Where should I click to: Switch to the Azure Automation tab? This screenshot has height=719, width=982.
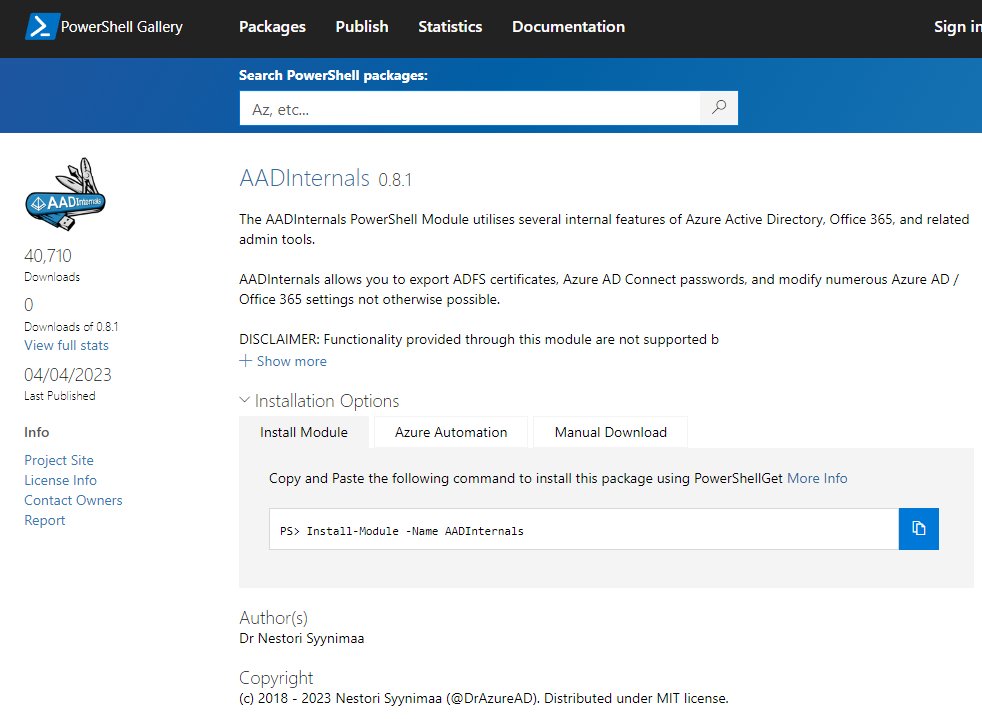451,432
